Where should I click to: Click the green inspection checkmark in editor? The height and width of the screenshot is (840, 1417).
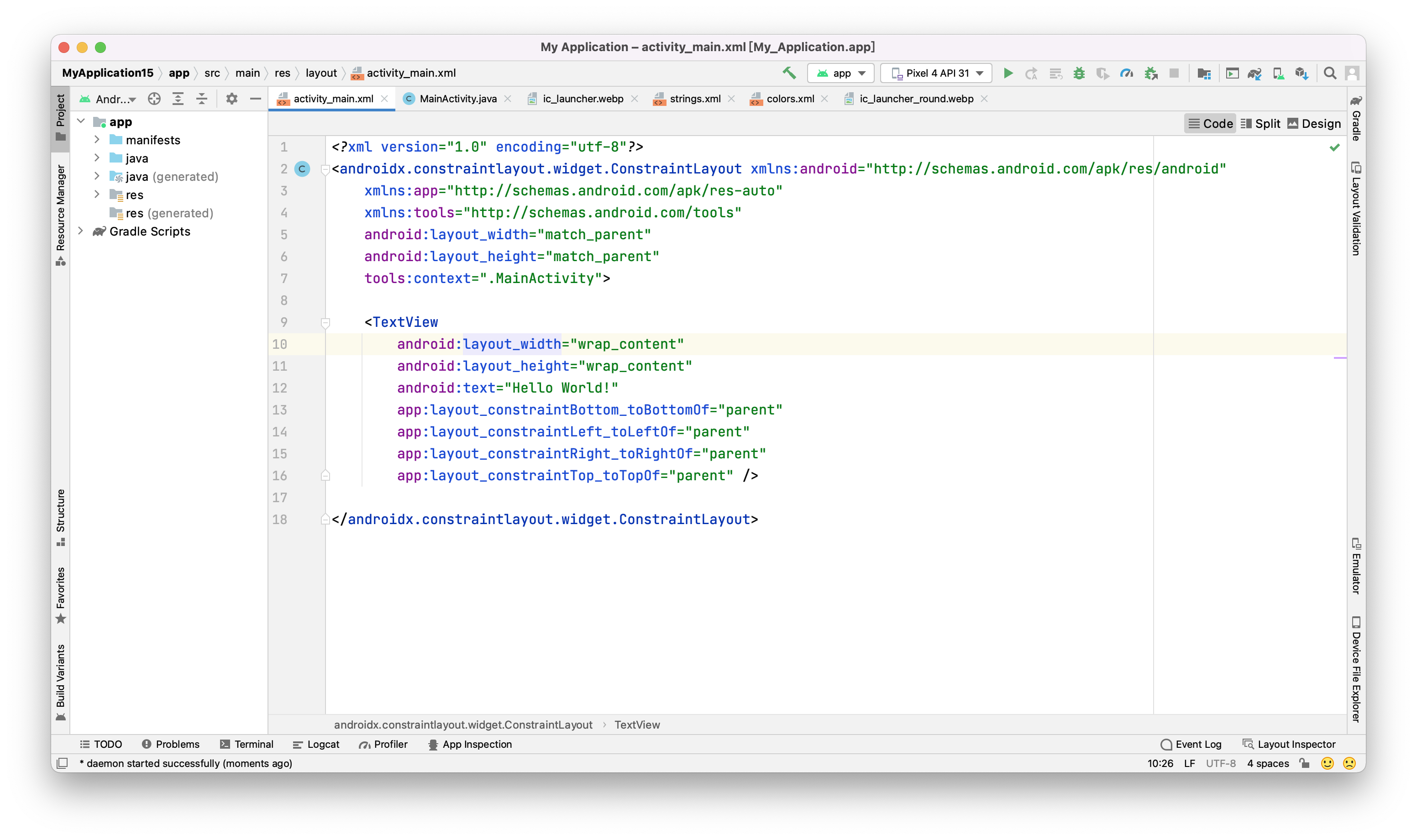coord(1334,147)
